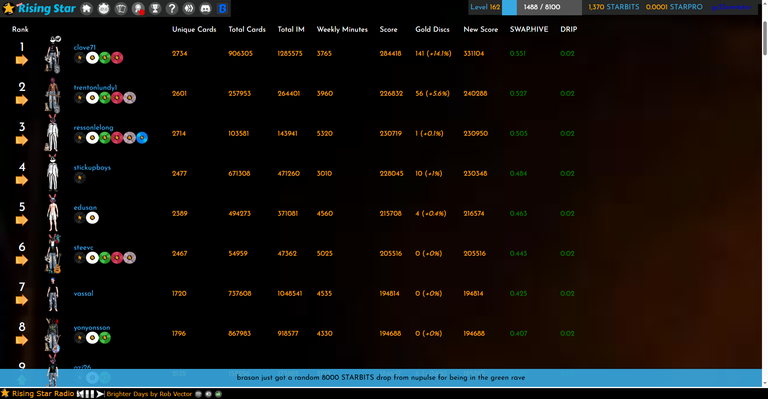Click the green round radio button
This screenshot has width=768, height=399.
pos(218,394)
